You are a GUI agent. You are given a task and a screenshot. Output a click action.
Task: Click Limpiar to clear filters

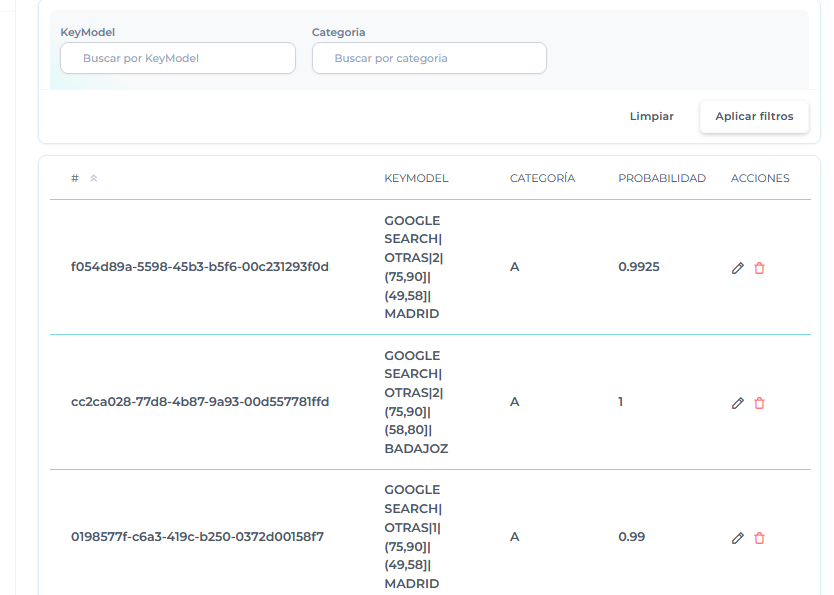(x=651, y=116)
